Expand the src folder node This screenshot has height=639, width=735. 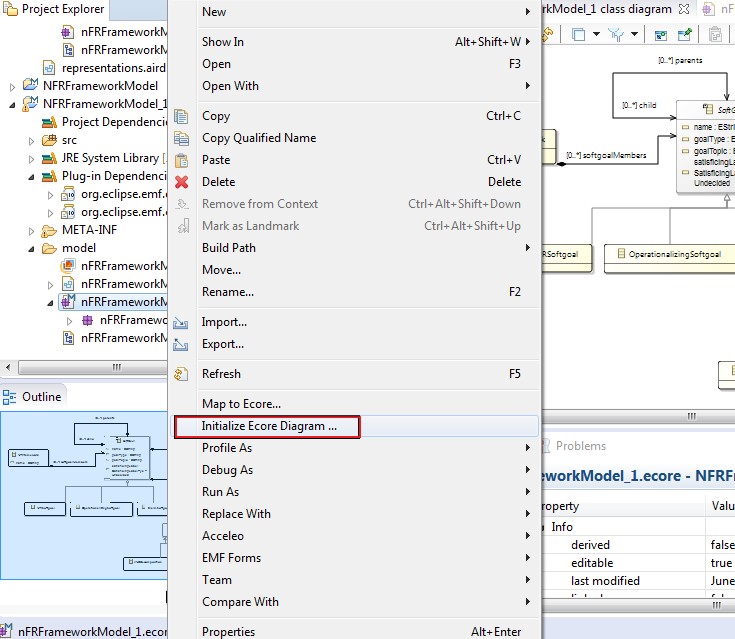tap(31, 141)
